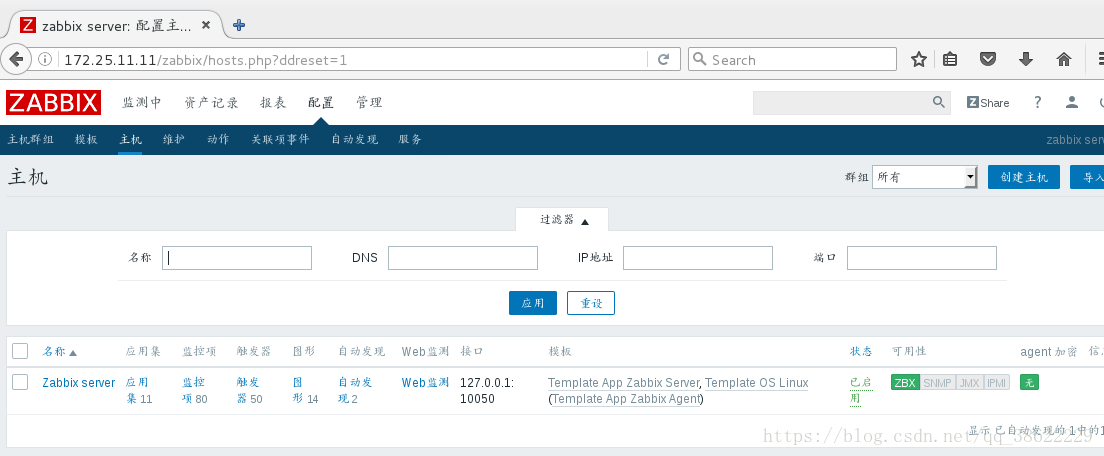Open Web监测 link in host row

[x=425, y=383]
